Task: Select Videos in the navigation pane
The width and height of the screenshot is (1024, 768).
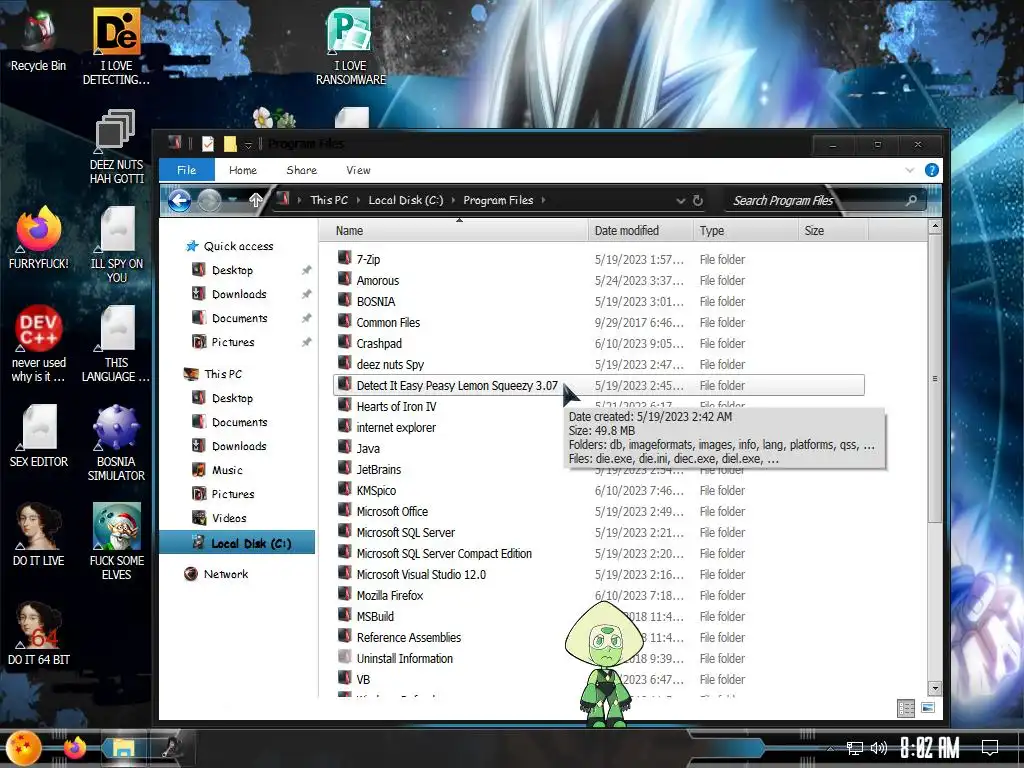Action: click(229, 518)
